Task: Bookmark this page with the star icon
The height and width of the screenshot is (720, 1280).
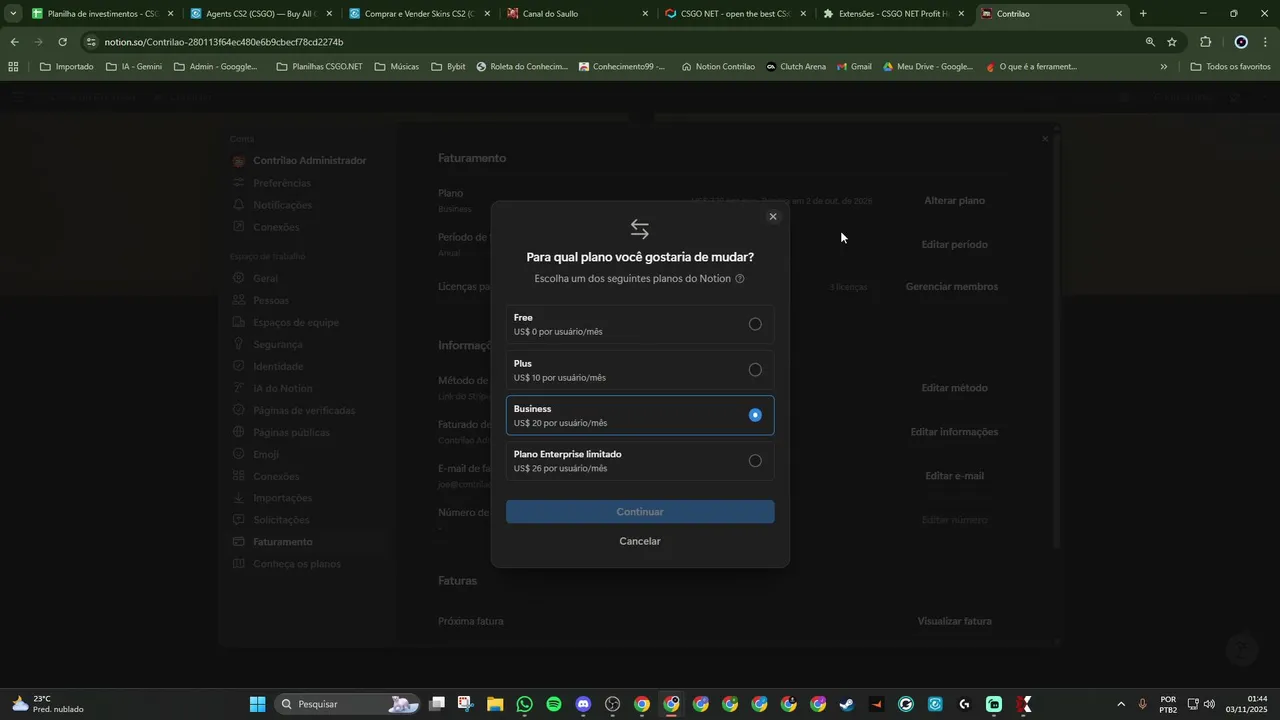Action: pyautogui.click(x=1172, y=42)
